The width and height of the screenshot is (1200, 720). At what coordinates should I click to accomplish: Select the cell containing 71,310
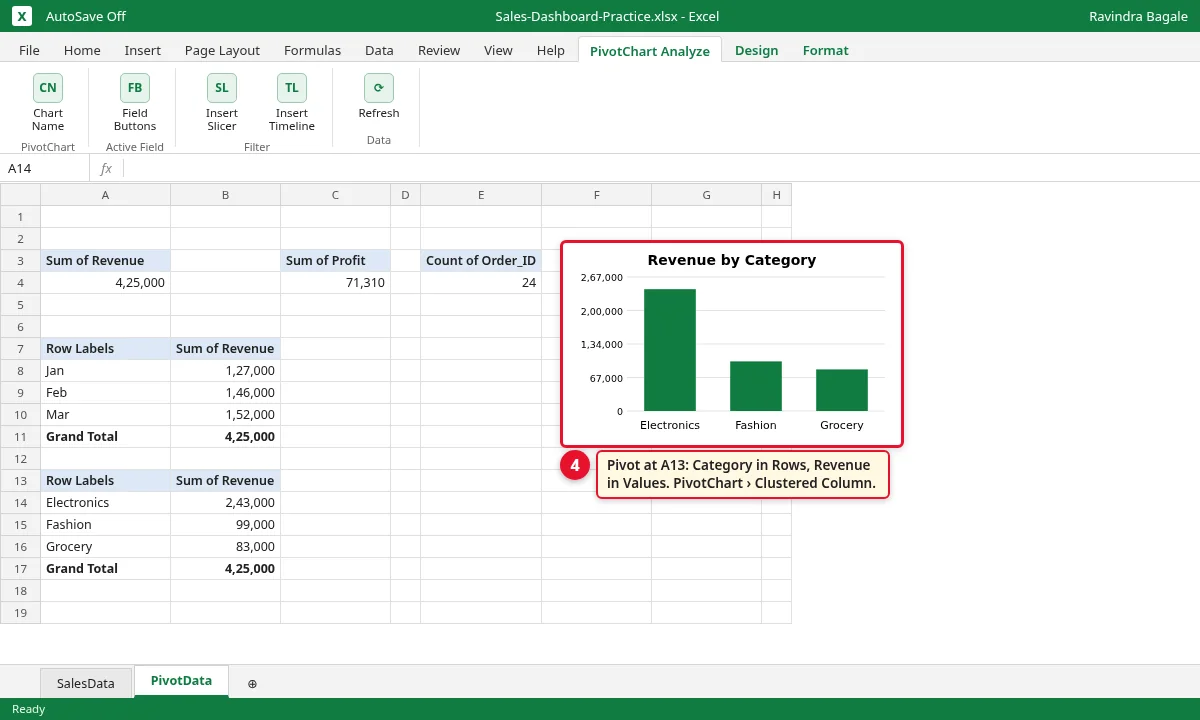(x=336, y=283)
